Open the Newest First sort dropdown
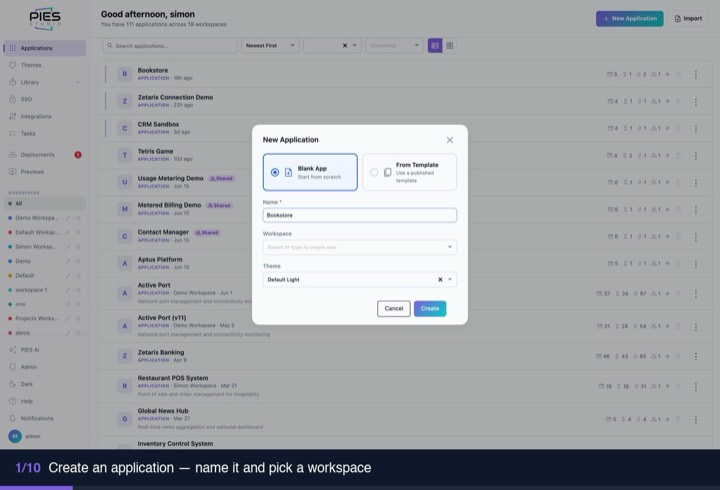 270,45
